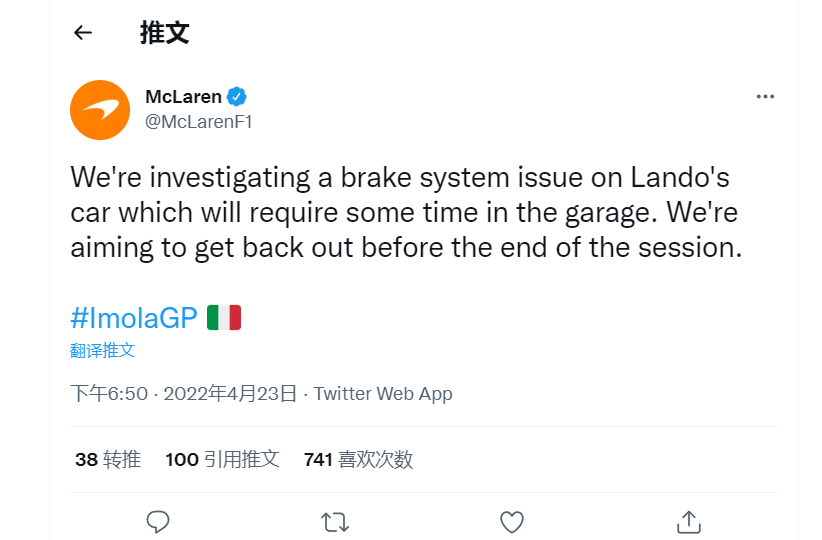
Task: Click the reply speech bubble icon
Action: point(157,521)
